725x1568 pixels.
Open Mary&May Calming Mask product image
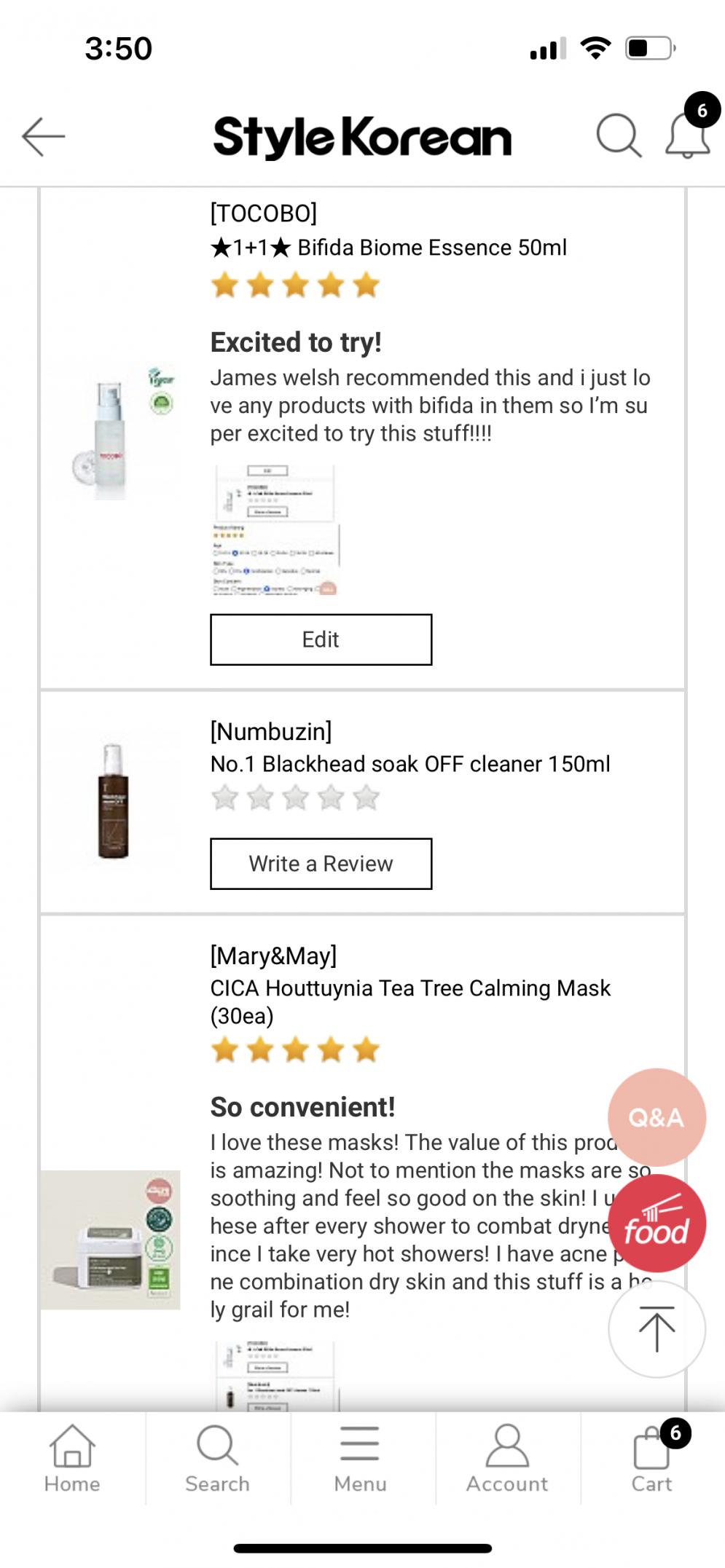pyautogui.click(x=110, y=1240)
